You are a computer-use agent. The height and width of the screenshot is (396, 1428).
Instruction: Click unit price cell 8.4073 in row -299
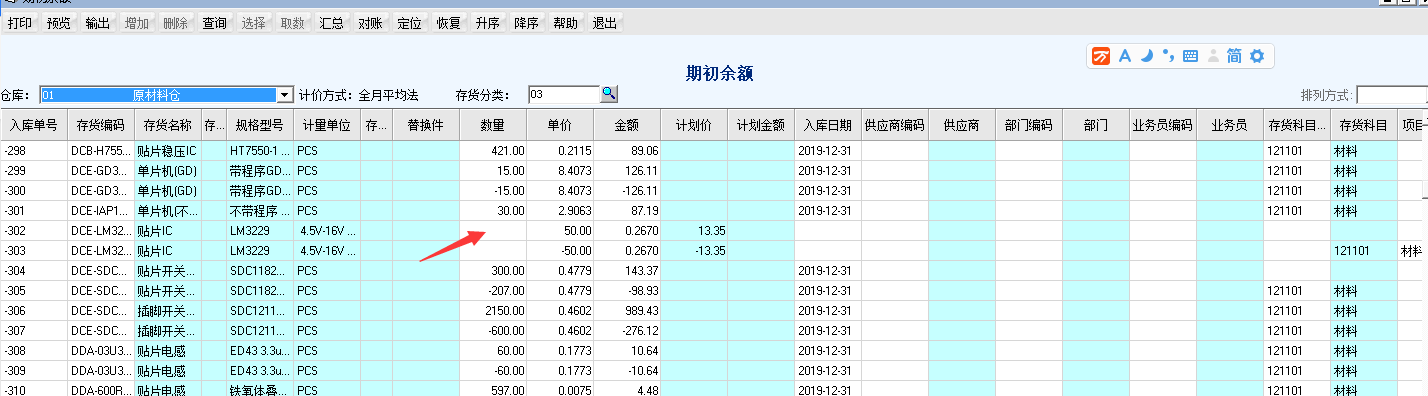[560, 170]
